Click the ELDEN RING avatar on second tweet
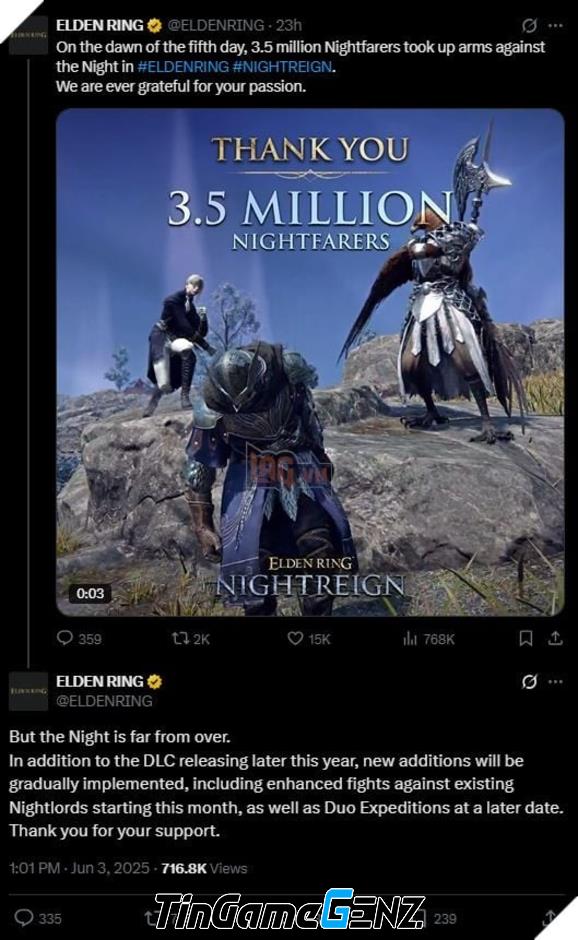 [28, 691]
